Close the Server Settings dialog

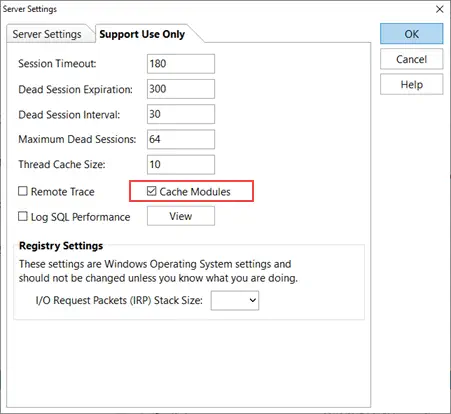[440, 9]
